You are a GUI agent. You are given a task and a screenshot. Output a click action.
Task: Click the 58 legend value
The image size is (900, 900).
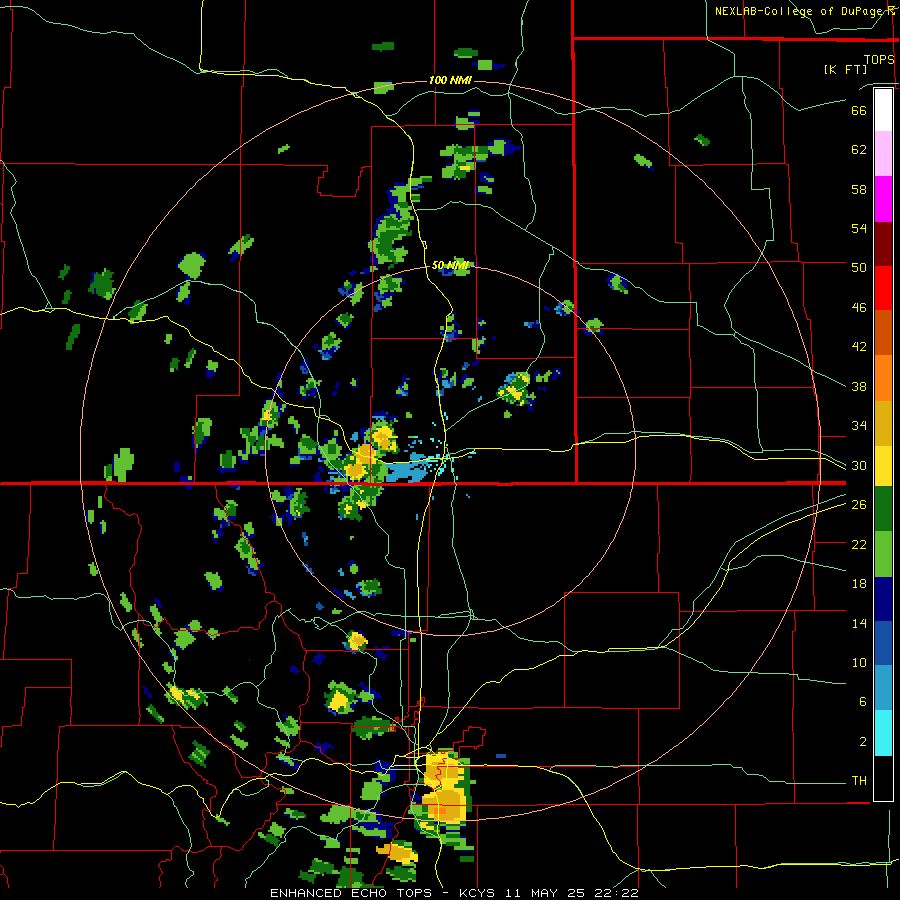point(859,189)
